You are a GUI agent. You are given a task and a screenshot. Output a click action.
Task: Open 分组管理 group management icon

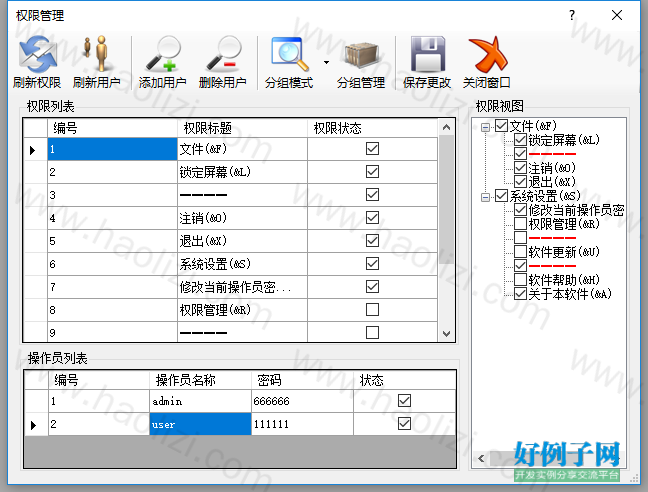361,55
